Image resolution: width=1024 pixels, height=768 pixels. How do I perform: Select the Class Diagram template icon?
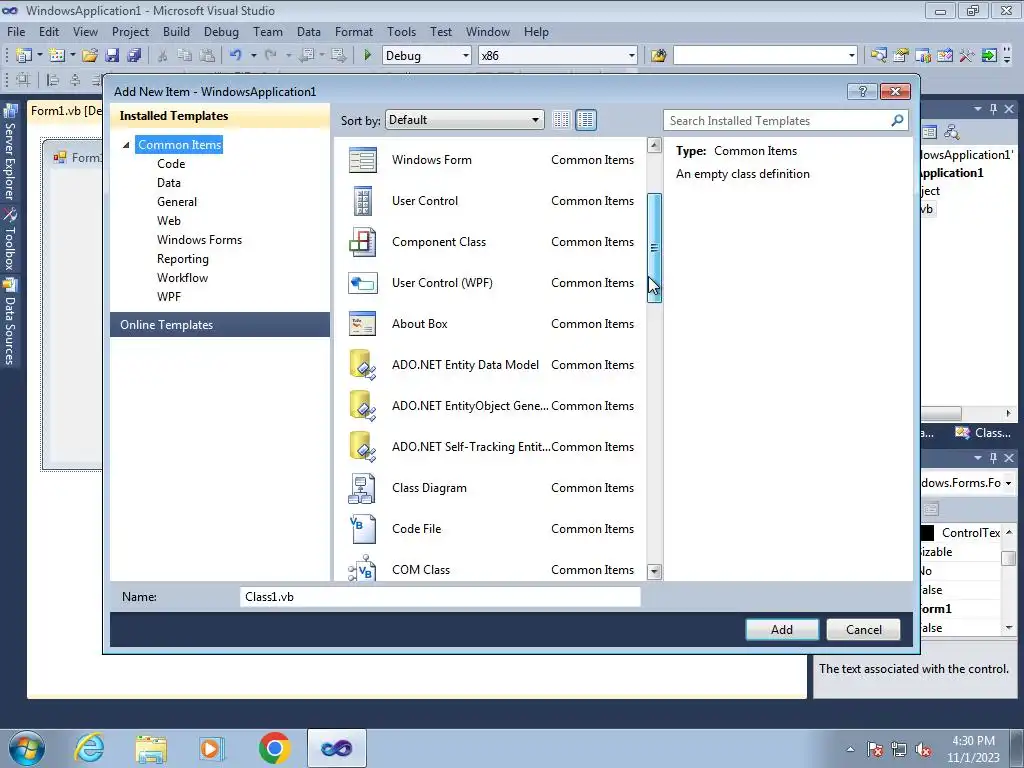362,488
